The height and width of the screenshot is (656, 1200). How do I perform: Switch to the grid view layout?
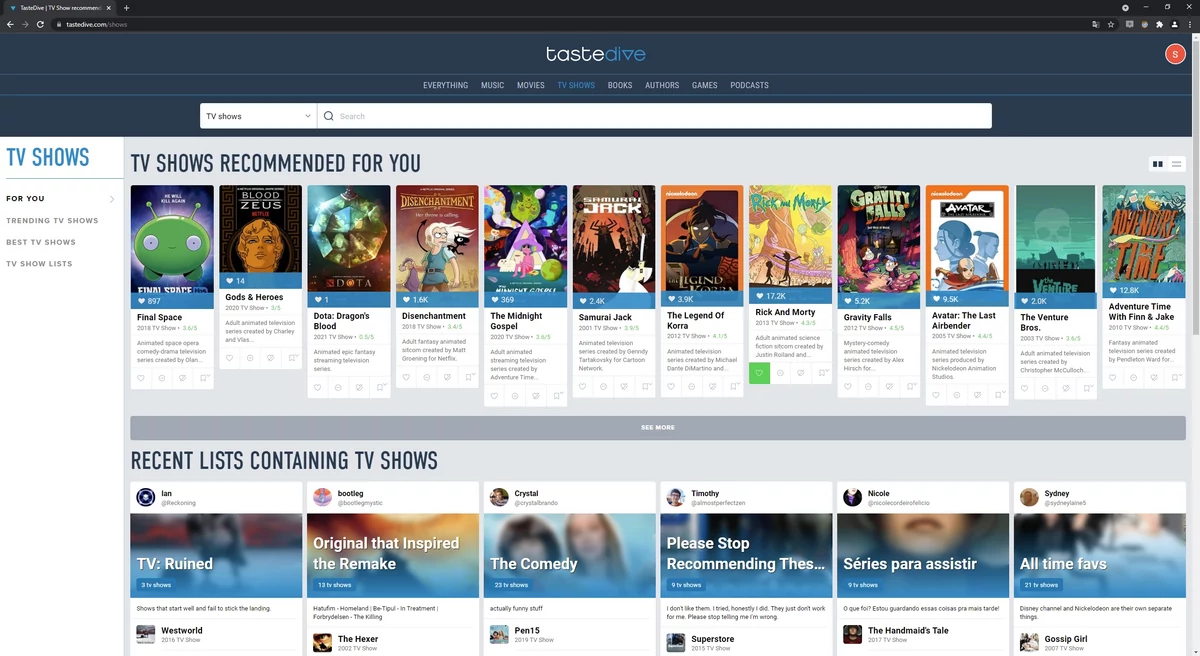click(x=1158, y=164)
